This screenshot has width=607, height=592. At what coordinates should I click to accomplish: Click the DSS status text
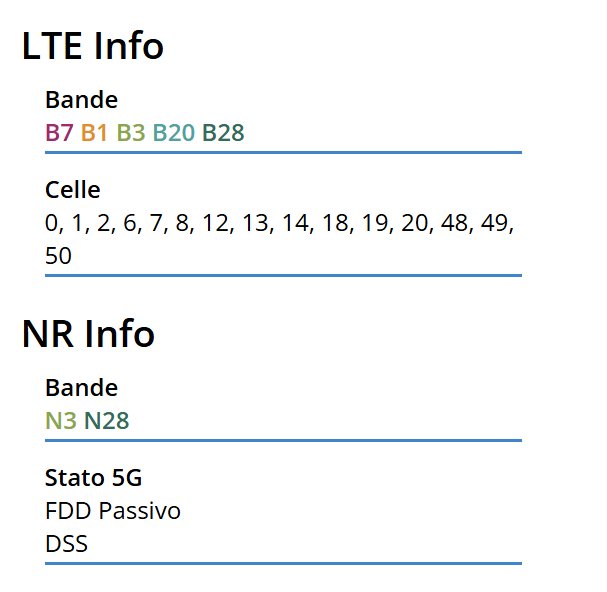coord(66,544)
